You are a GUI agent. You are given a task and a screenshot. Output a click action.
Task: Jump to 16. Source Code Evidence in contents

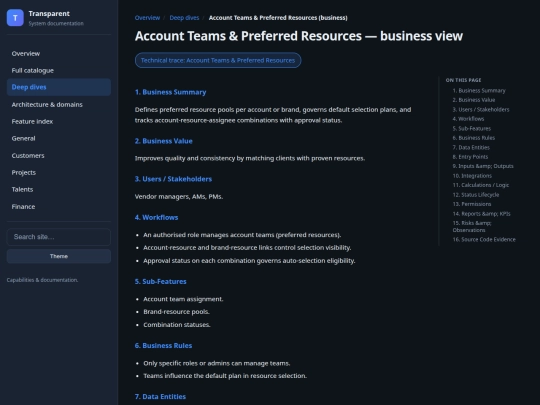coord(484,239)
